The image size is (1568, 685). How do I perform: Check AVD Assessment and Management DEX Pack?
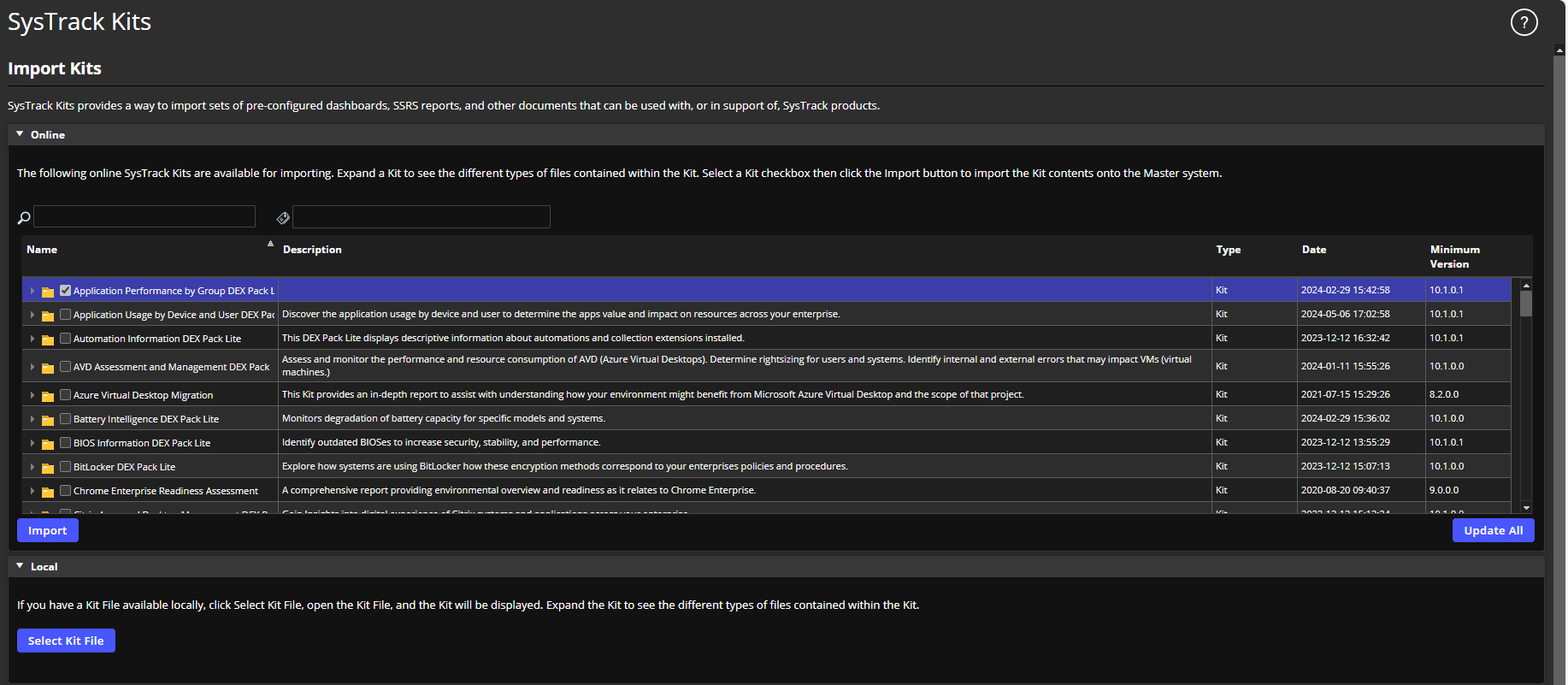pyautogui.click(x=65, y=367)
